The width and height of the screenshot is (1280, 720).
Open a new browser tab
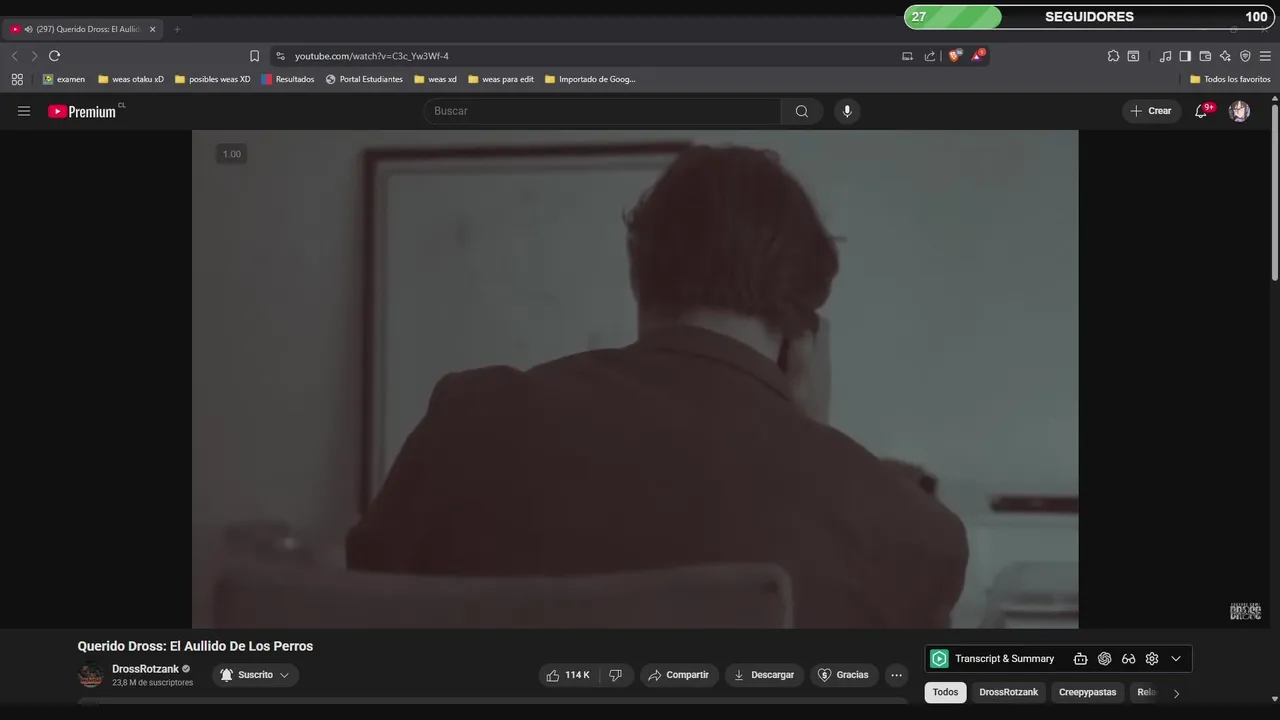pyautogui.click(x=177, y=29)
